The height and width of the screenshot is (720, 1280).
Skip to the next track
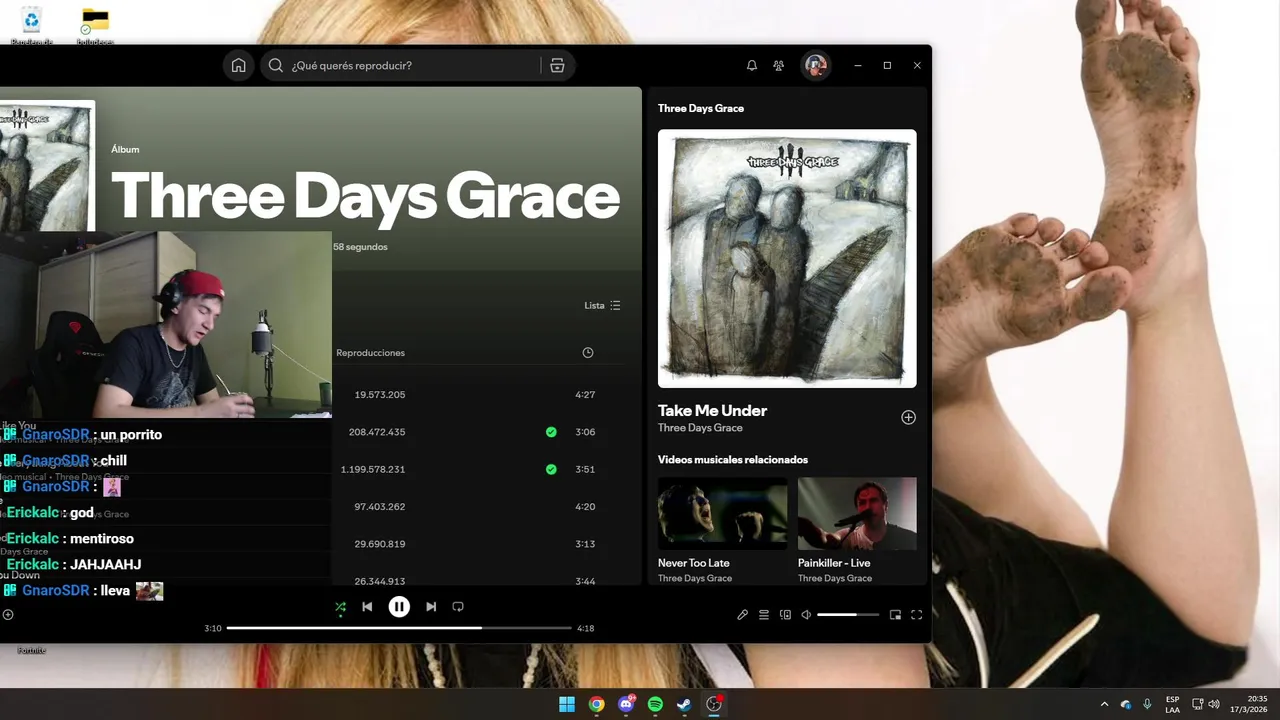click(431, 607)
